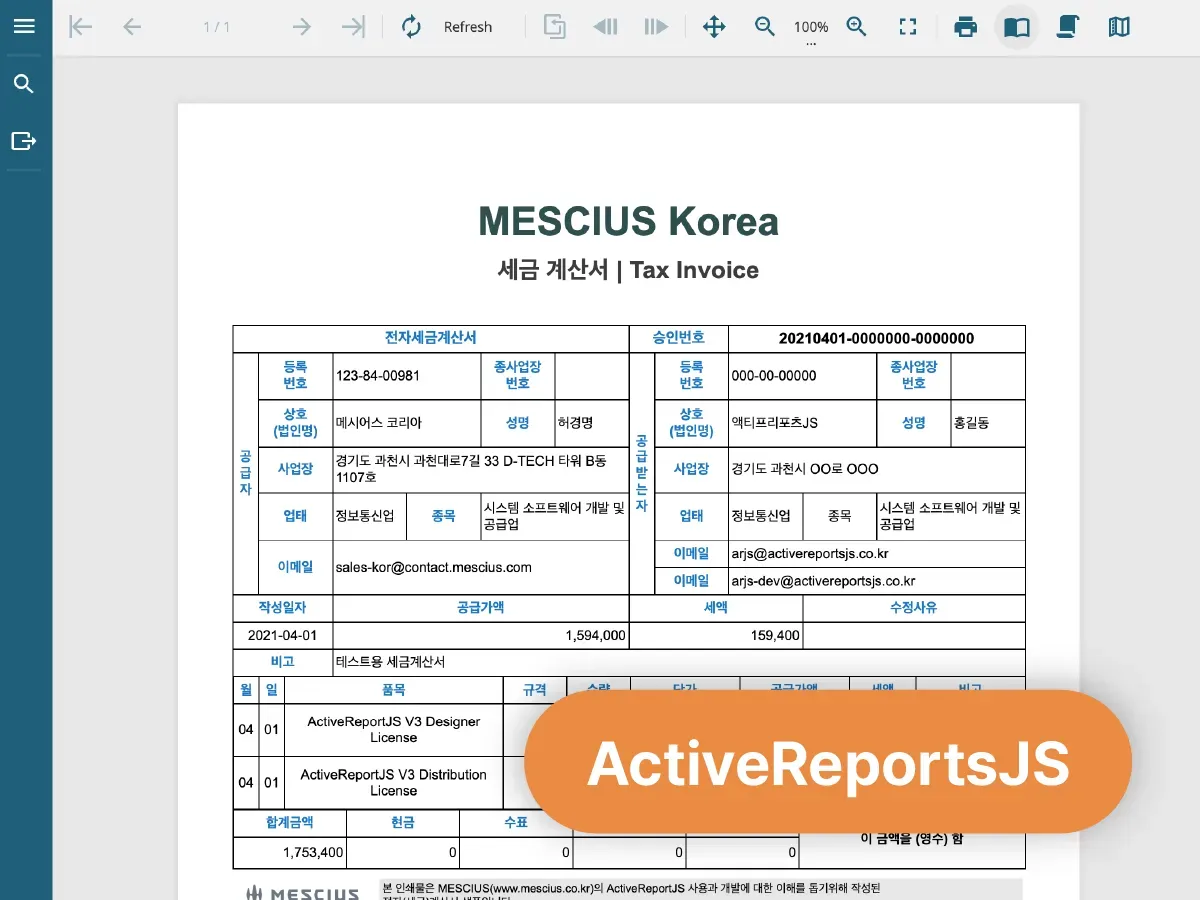Zoom out with minus magnifier

[765, 27]
